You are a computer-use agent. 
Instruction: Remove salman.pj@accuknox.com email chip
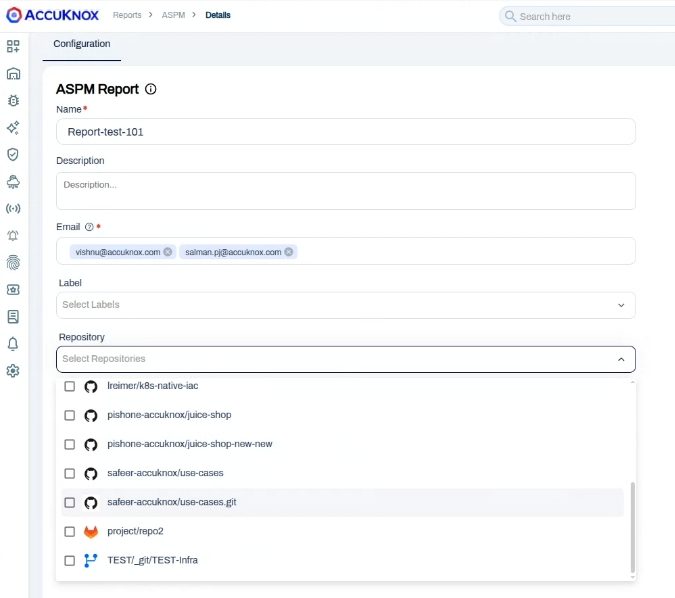pos(289,252)
